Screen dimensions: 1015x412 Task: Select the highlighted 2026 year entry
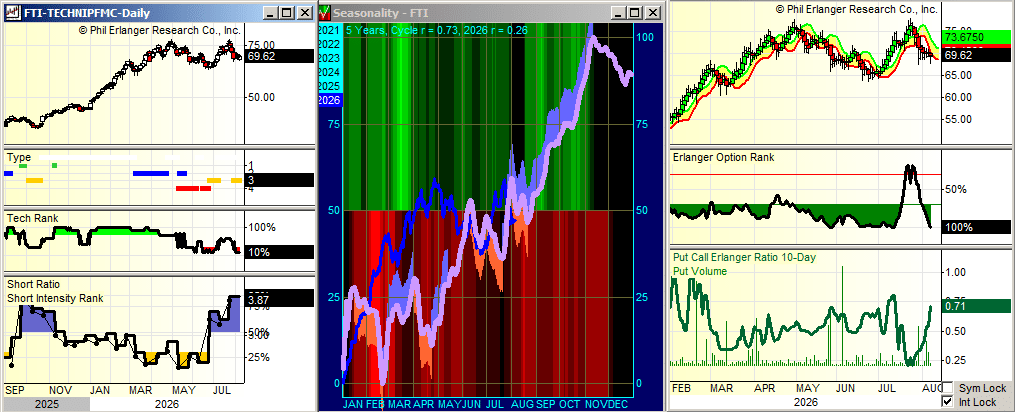tap(329, 100)
